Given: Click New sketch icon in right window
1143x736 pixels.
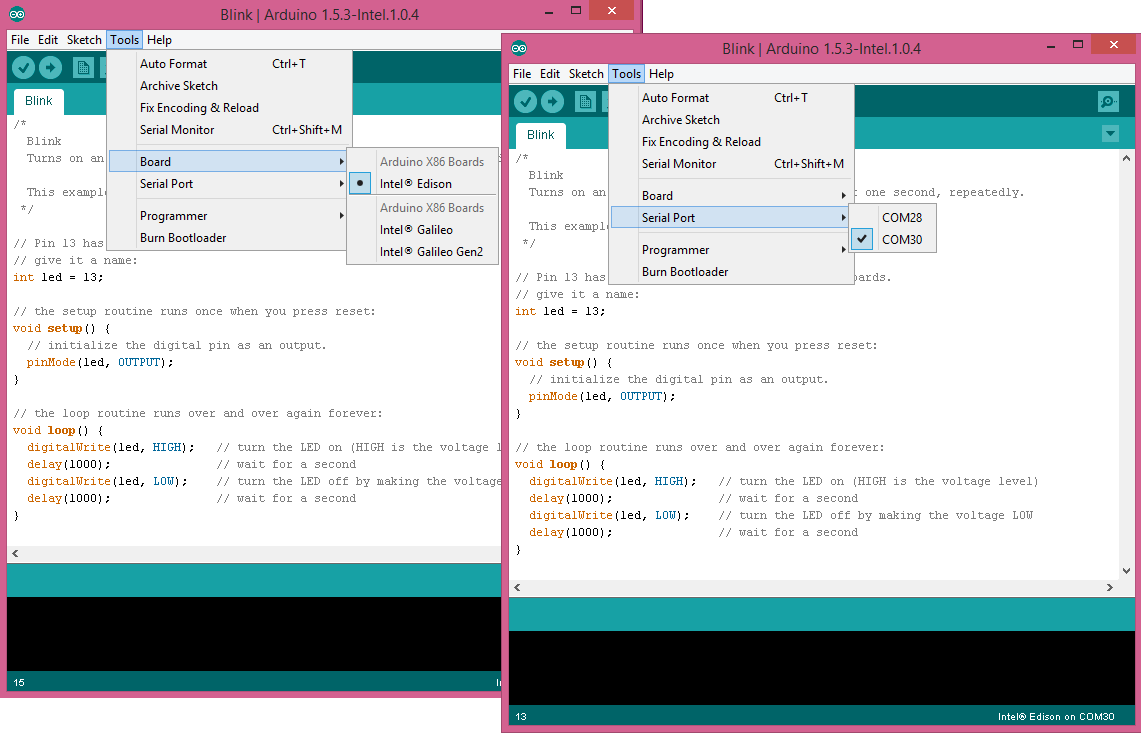Looking at the screenshot, I should (585, 101).
